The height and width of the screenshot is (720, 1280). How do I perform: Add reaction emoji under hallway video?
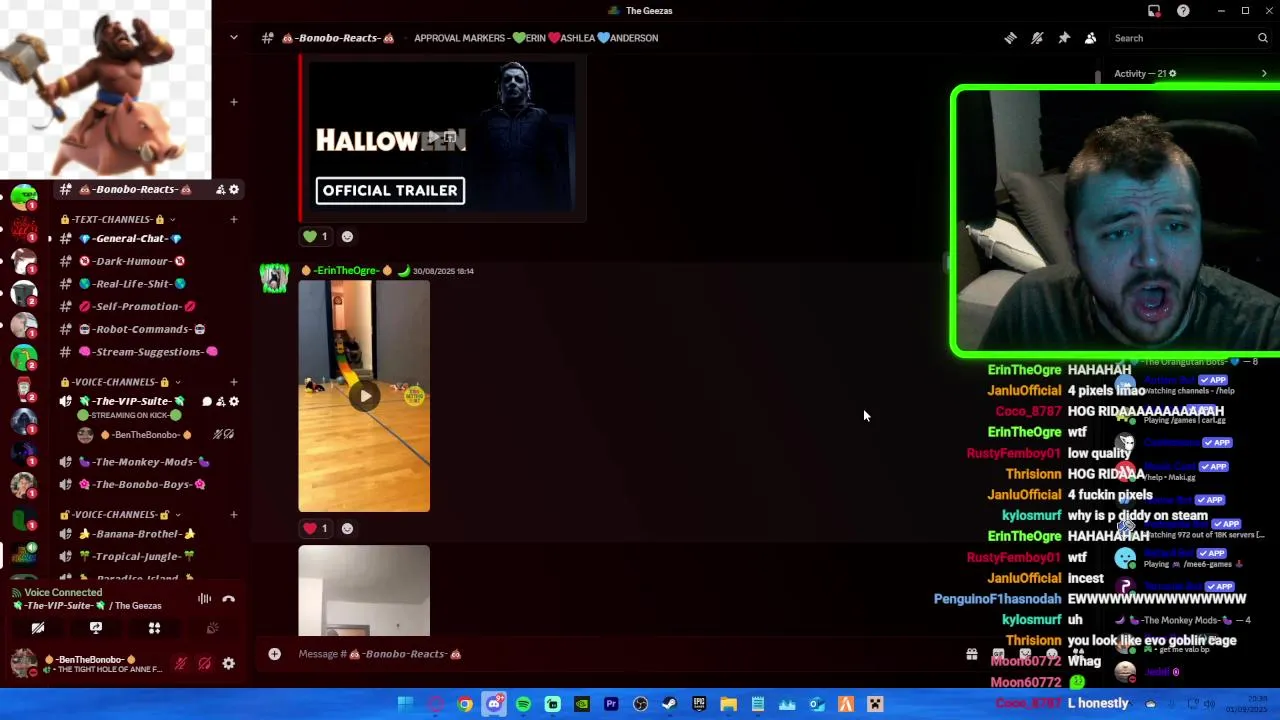pyautogui.click(x=347, y=529)
